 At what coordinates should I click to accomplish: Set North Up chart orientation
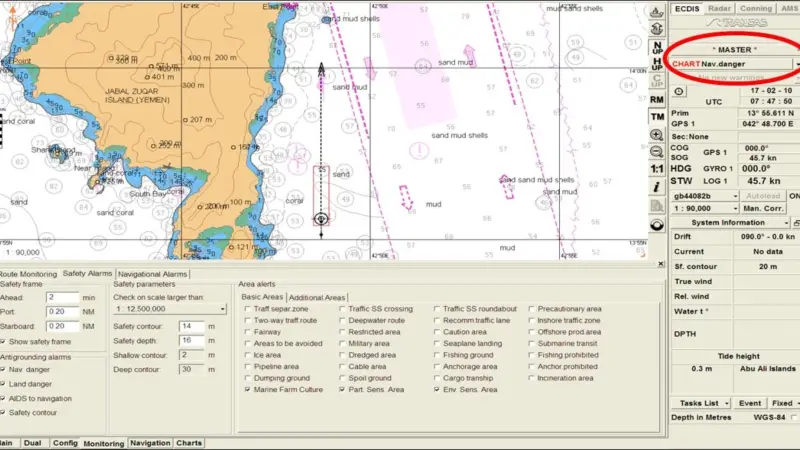657,47
